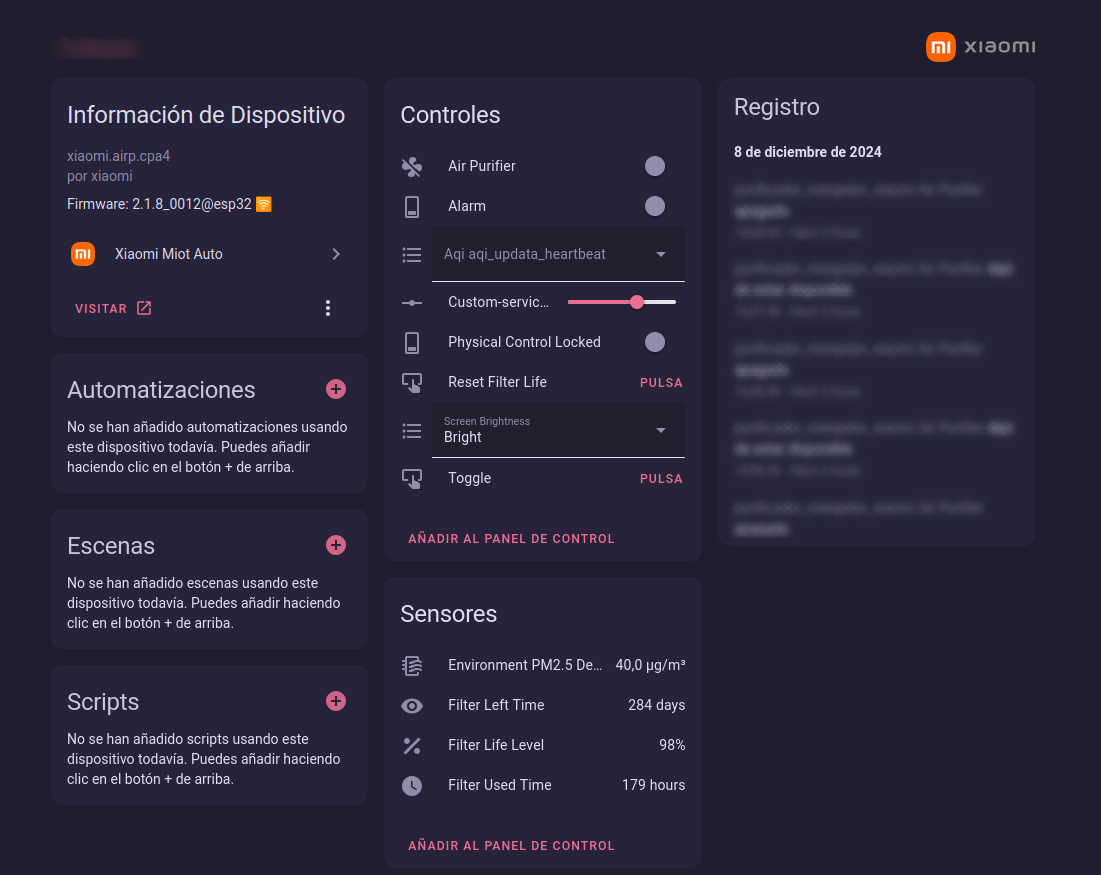Expand the Xiaomi Miot Auto integration chevron
Screen dimensions: 1101x875
(336, 254)
